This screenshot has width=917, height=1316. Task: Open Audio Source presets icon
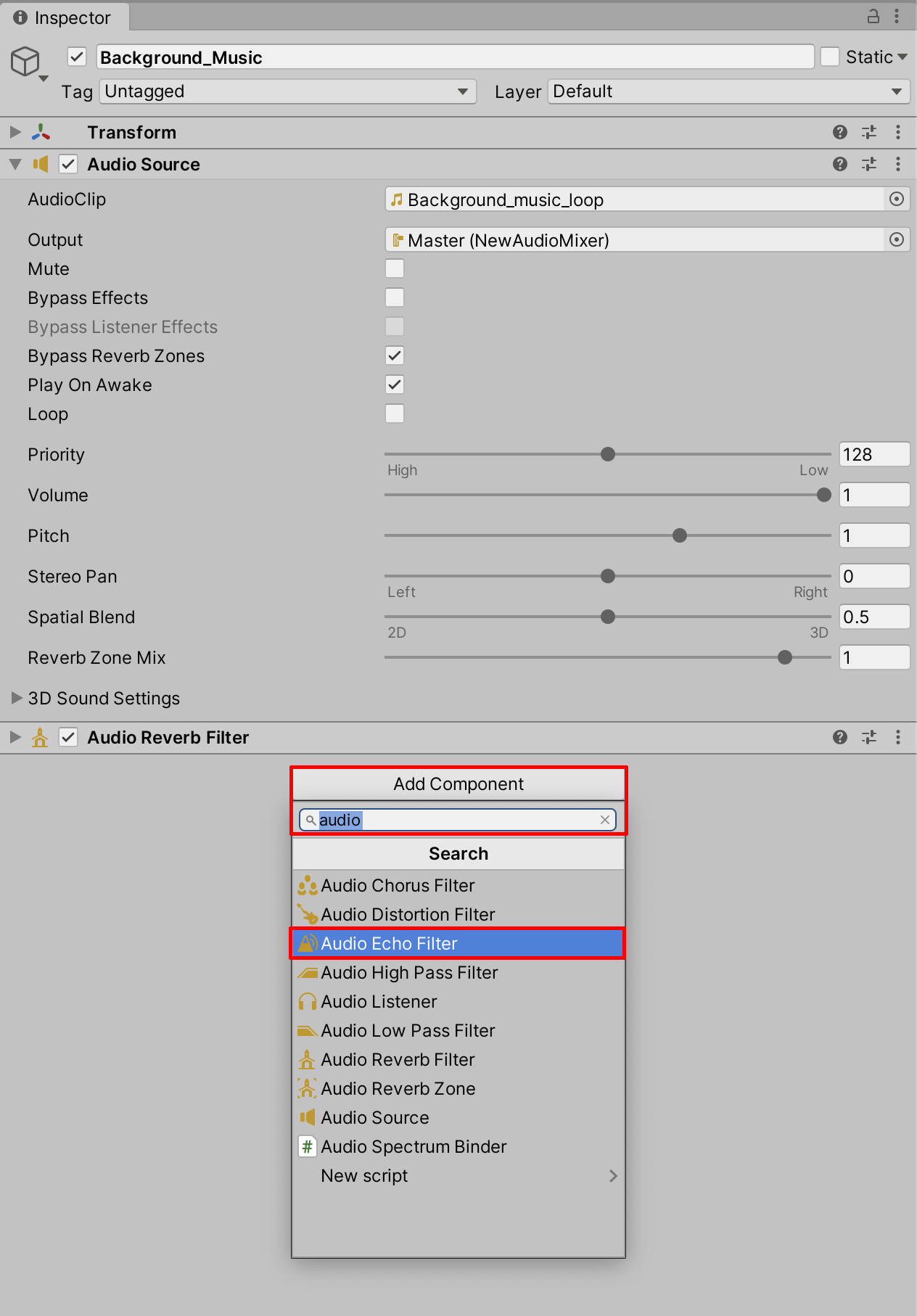[x=869, y=164]
